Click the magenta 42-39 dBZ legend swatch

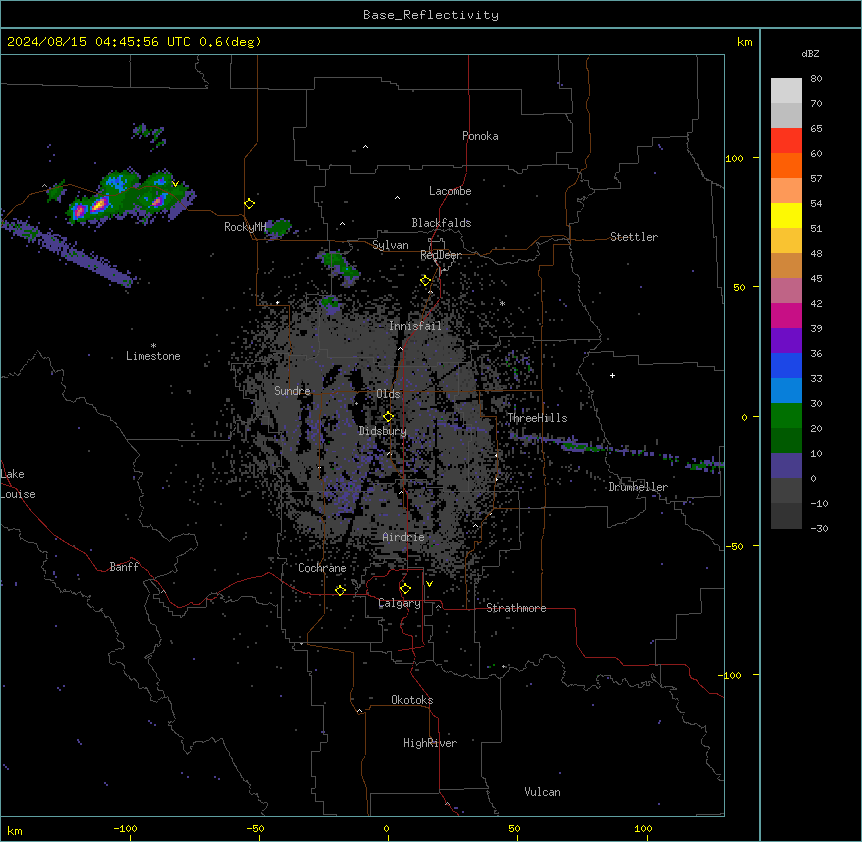786,315
